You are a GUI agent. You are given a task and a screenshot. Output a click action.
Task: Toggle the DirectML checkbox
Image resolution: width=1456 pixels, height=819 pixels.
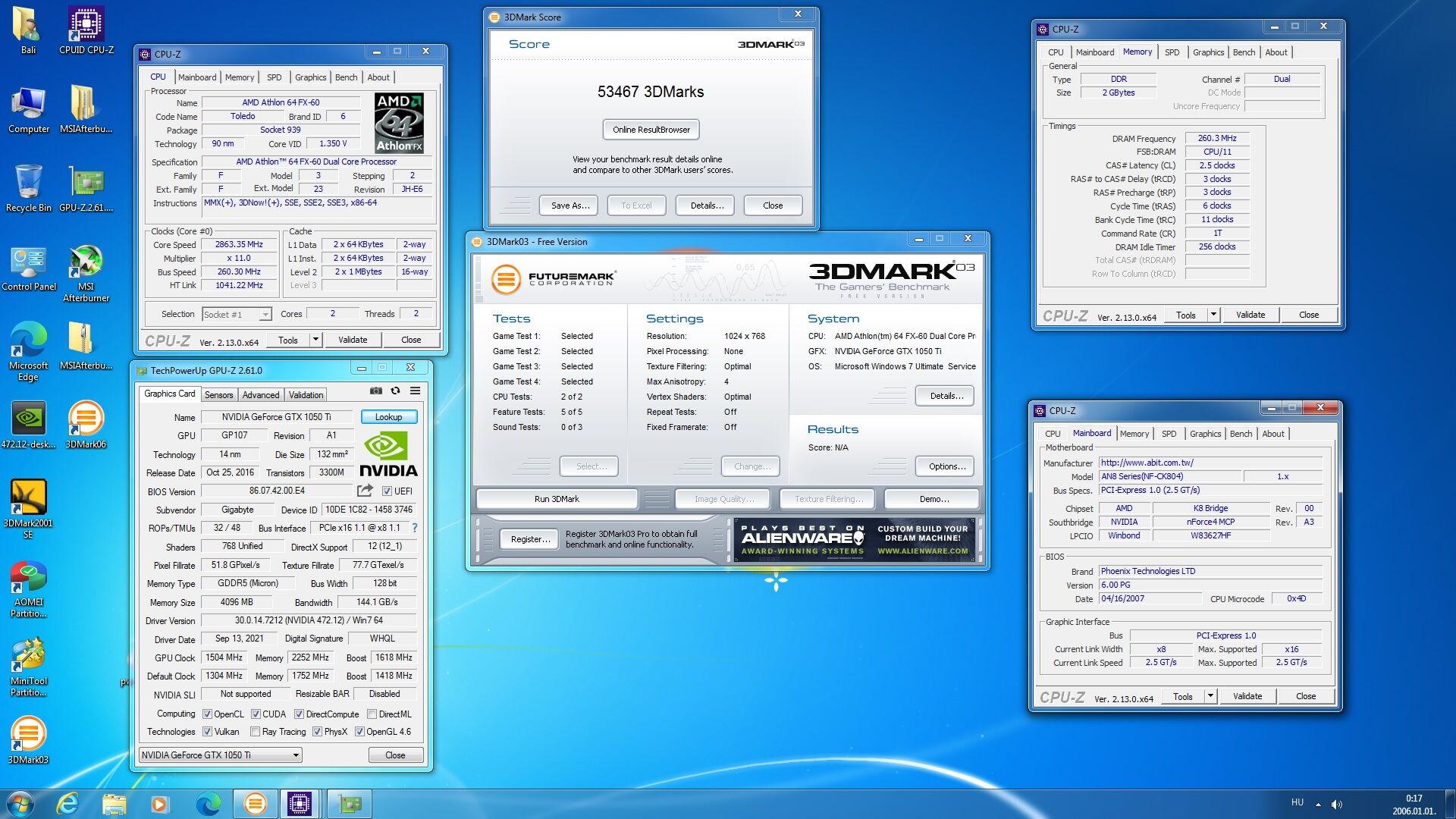click(372, 714)
